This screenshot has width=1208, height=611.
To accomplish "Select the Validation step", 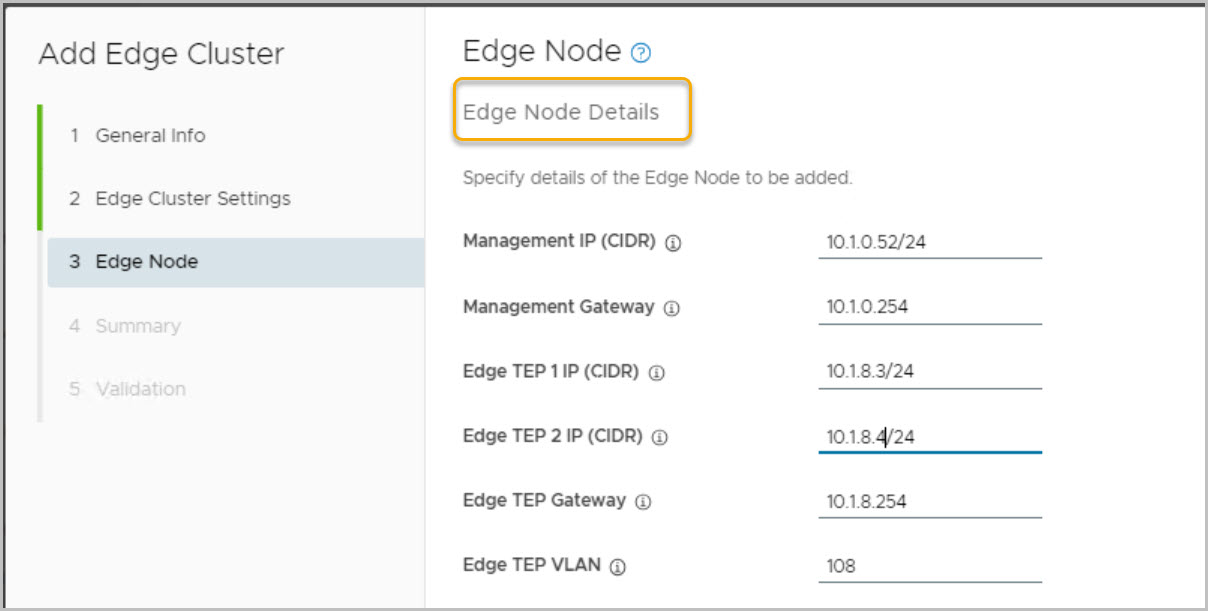I will (x=140, y=389).
